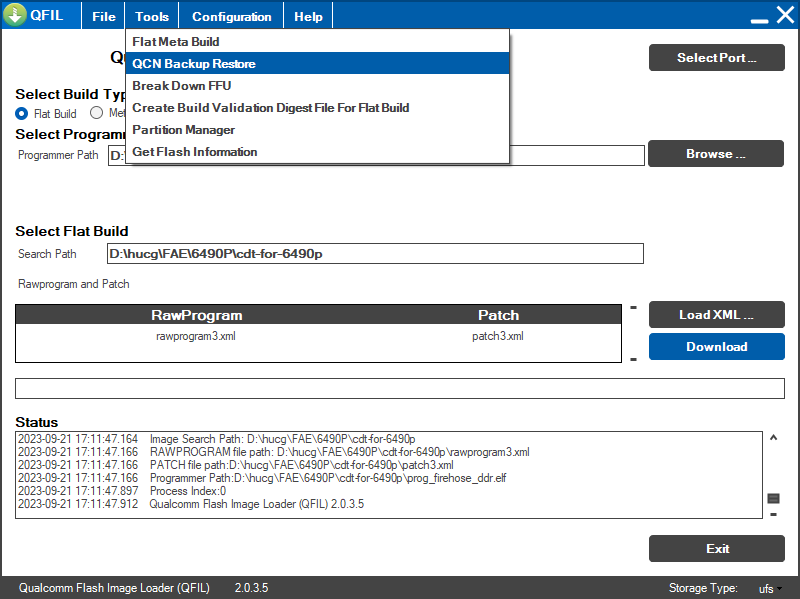Click Browse for programmer path
The height and width of the screenshot is (599, 800).
point(716,154)
